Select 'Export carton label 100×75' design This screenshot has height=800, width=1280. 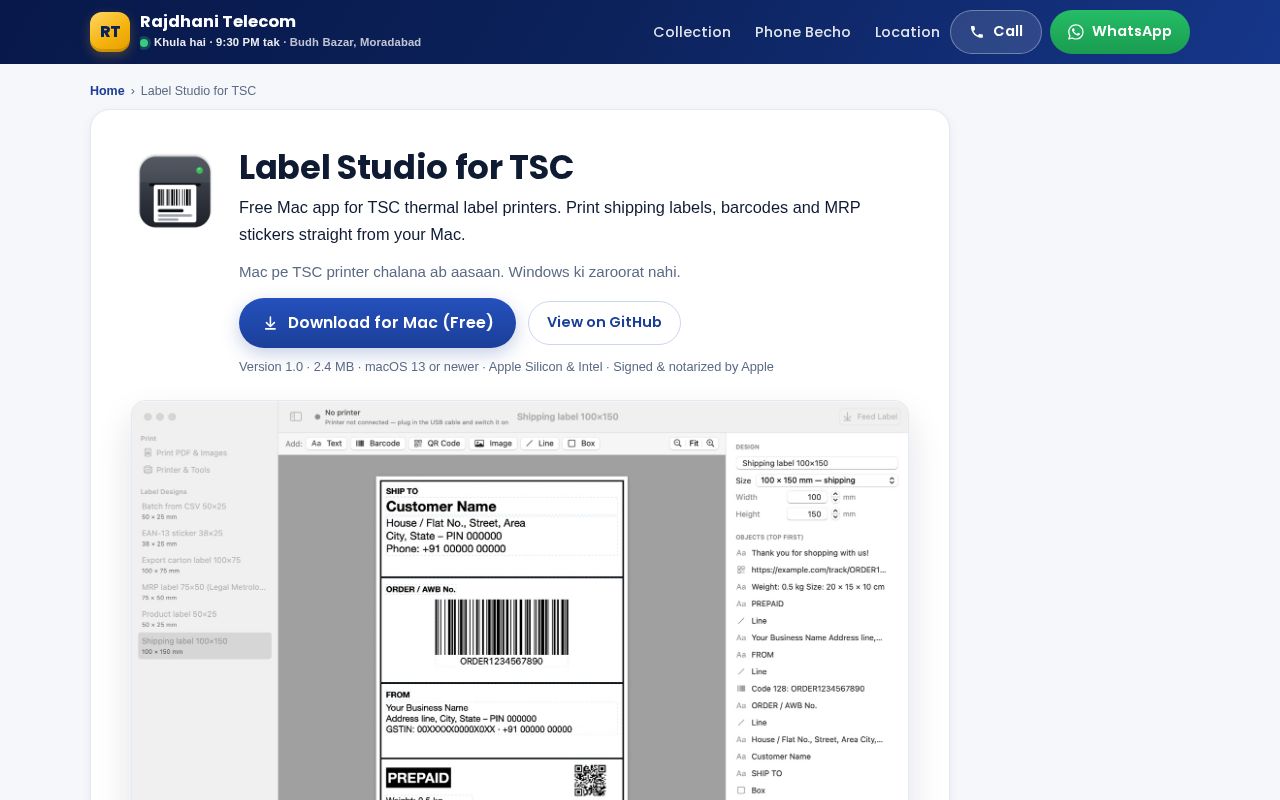click(x=205, y=565)
